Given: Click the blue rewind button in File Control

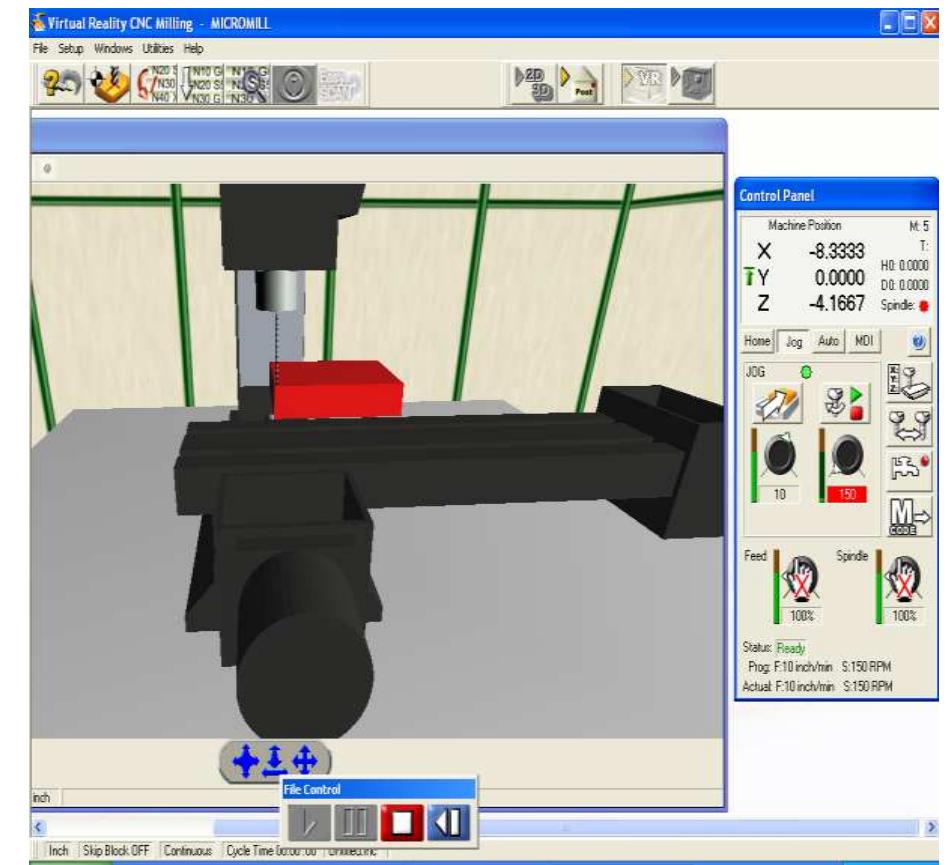Looking at the screenshot, I should click(x=448, y=823).
